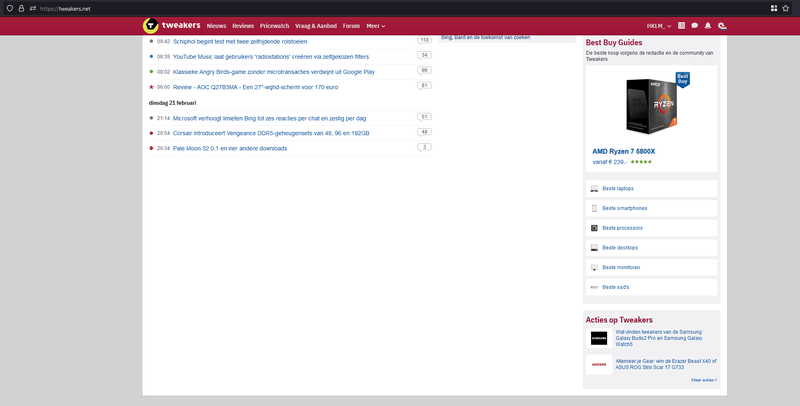Open the Pricewatch menu item
Viewport: 800px width, 406px height.
click(x=274, y=26)
